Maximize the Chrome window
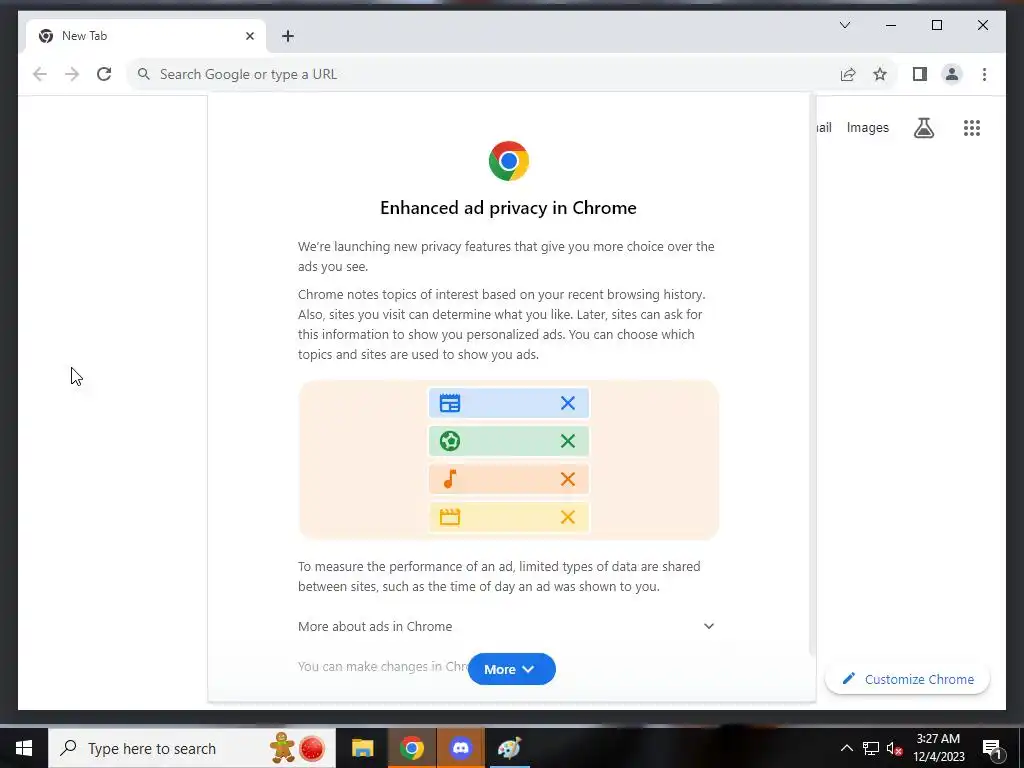1024x768 pixels. (x=936, y=25)
